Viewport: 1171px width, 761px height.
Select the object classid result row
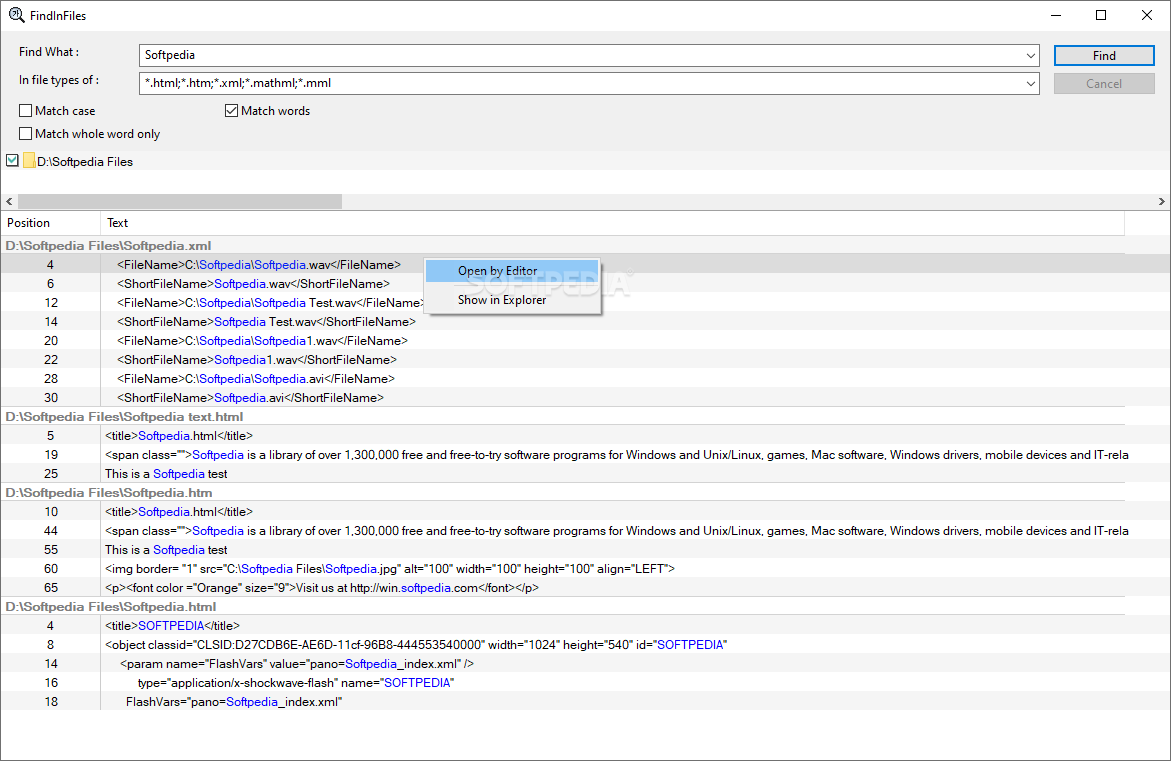(586, 644)
